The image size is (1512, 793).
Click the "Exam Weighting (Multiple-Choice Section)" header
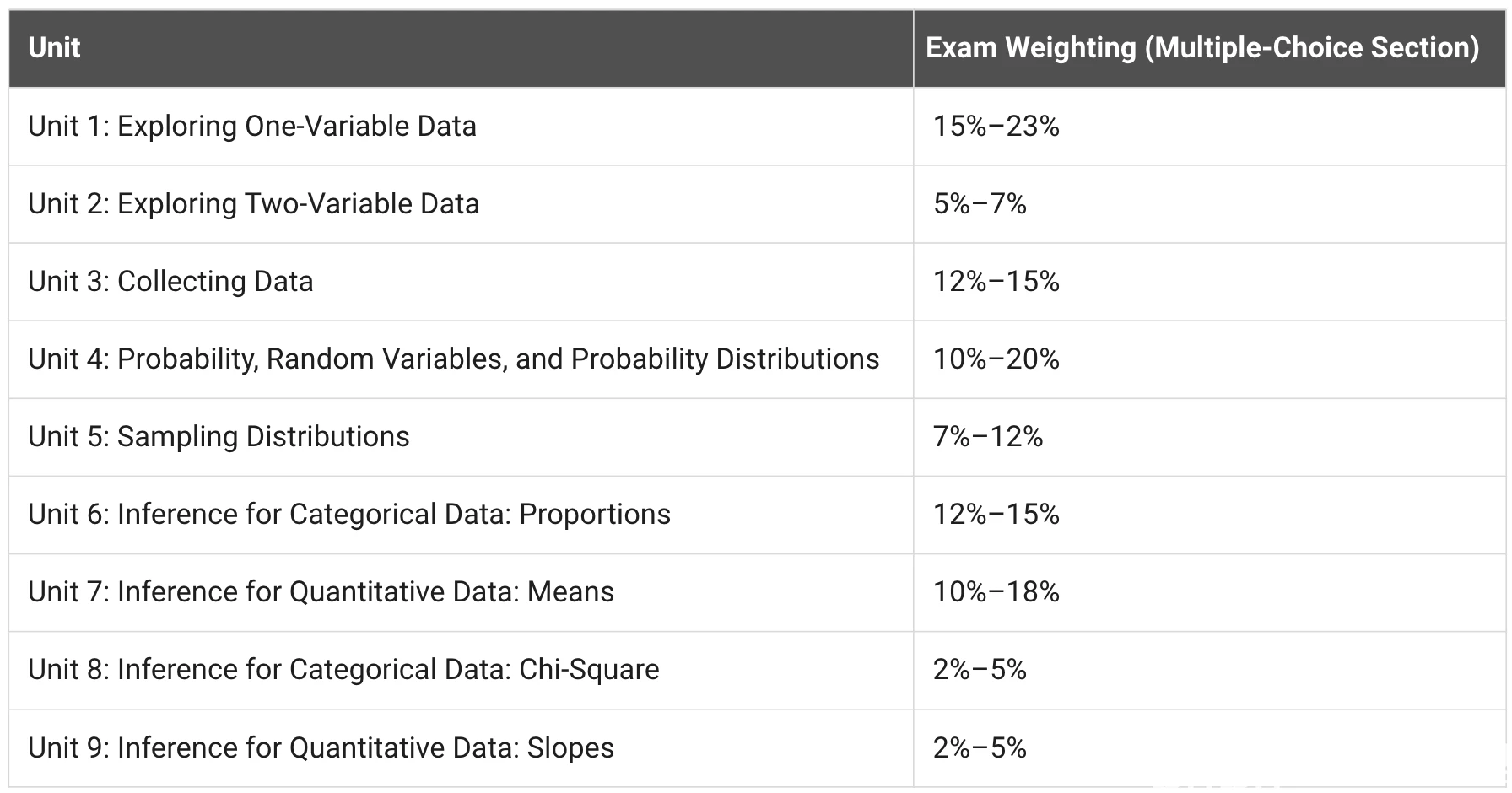pos(1201,48)
